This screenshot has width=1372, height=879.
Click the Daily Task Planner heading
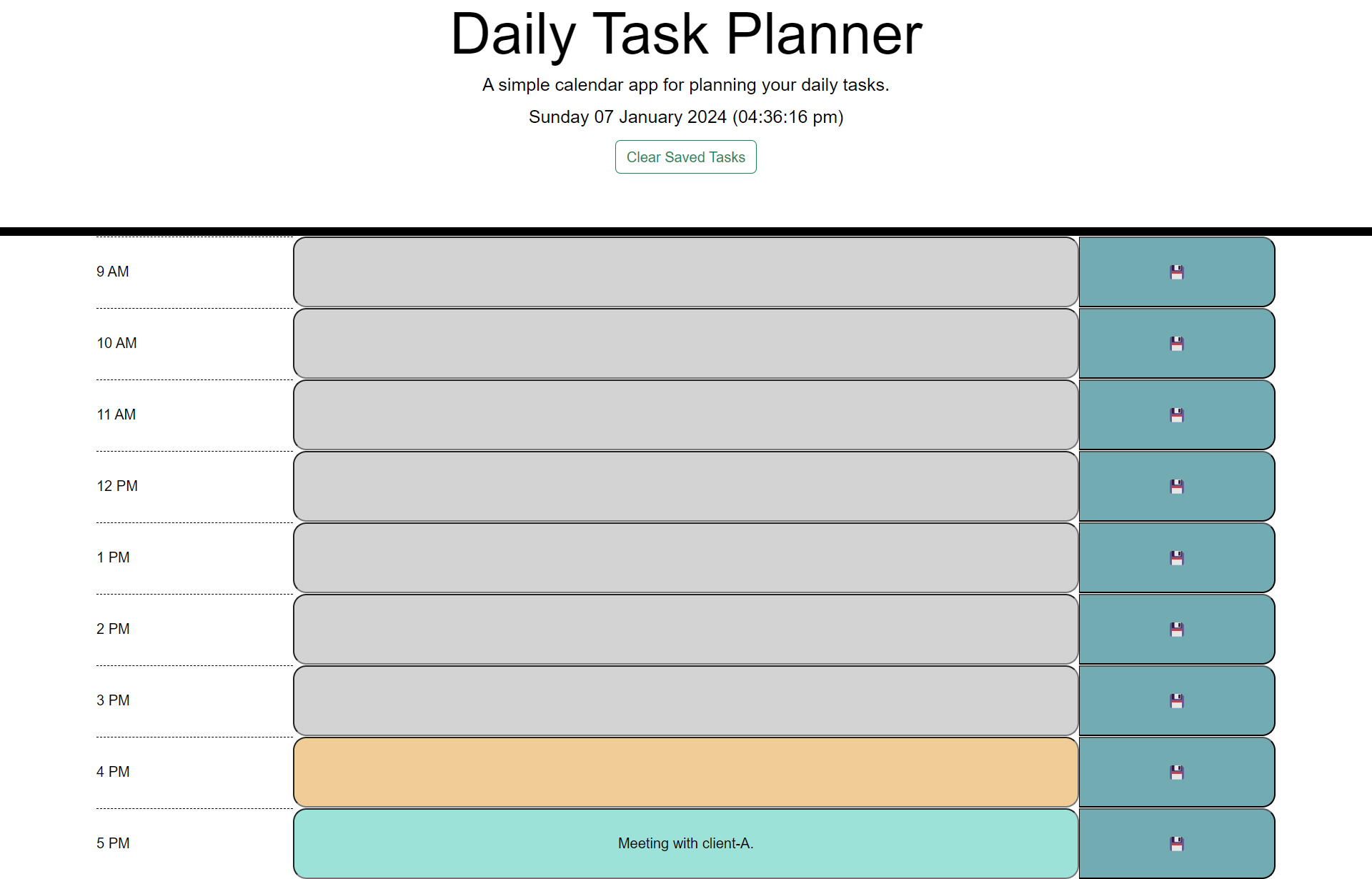(686, 34)
